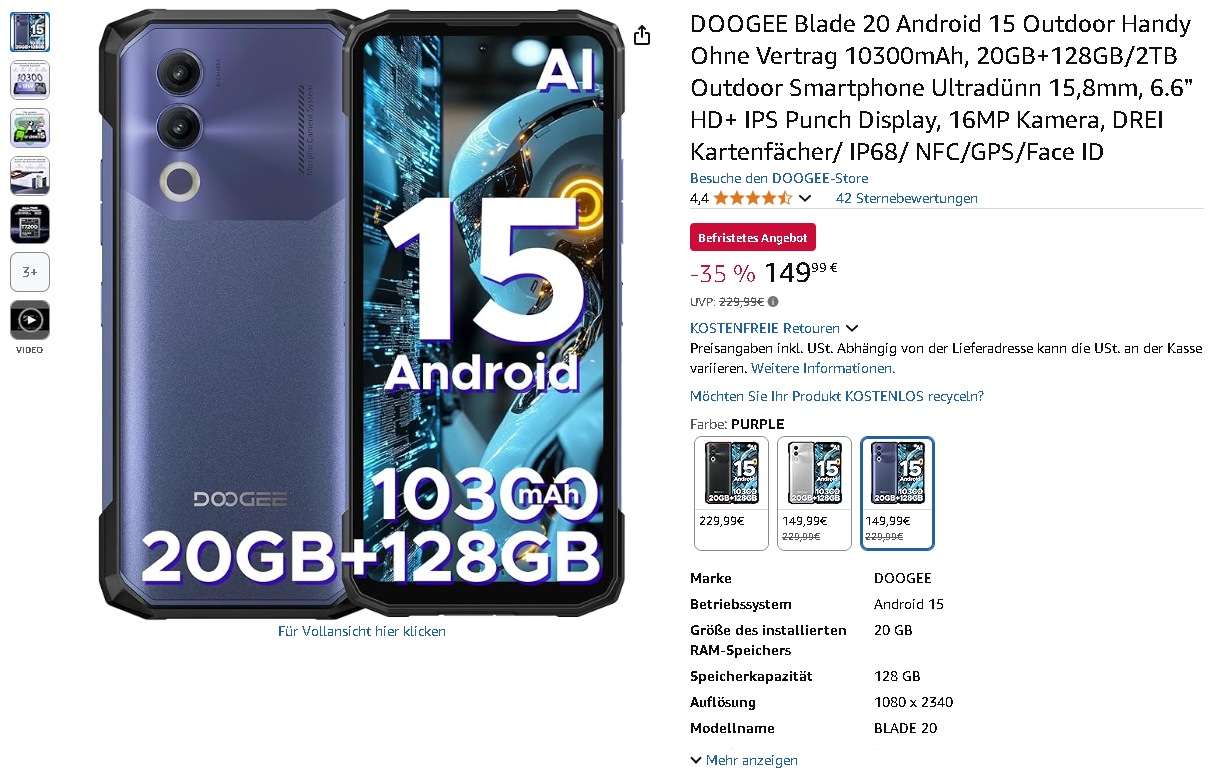1208x770 pixels.
Task: Click Für Vollansicht hier klicken
Action: 362,631
